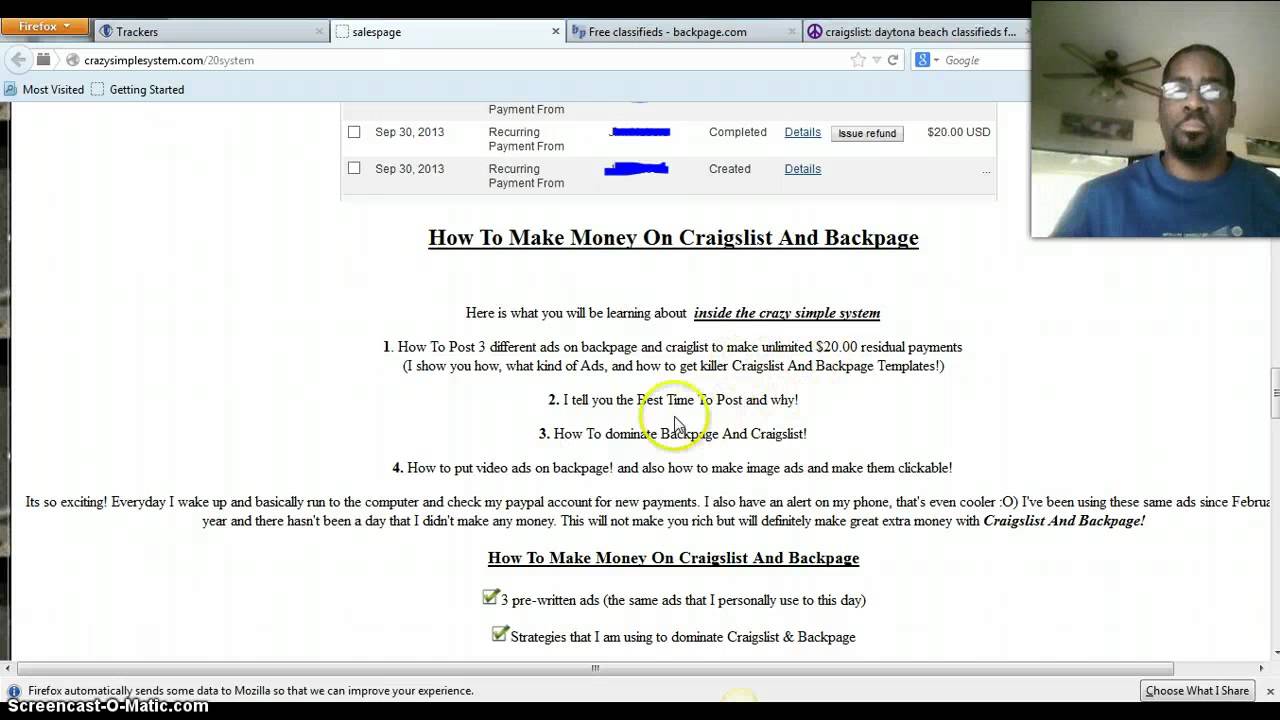Tick the checkbox on the Completed payment row
Viewport: 1280px width, 720px height.
point(354,131)
